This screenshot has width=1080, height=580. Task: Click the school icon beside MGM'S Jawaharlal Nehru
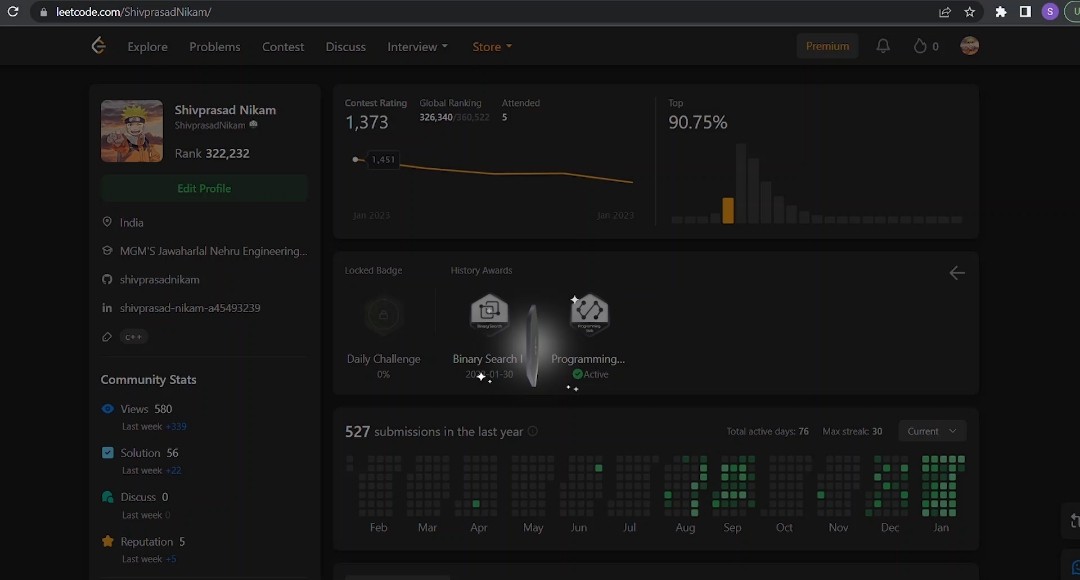[107, 251]
